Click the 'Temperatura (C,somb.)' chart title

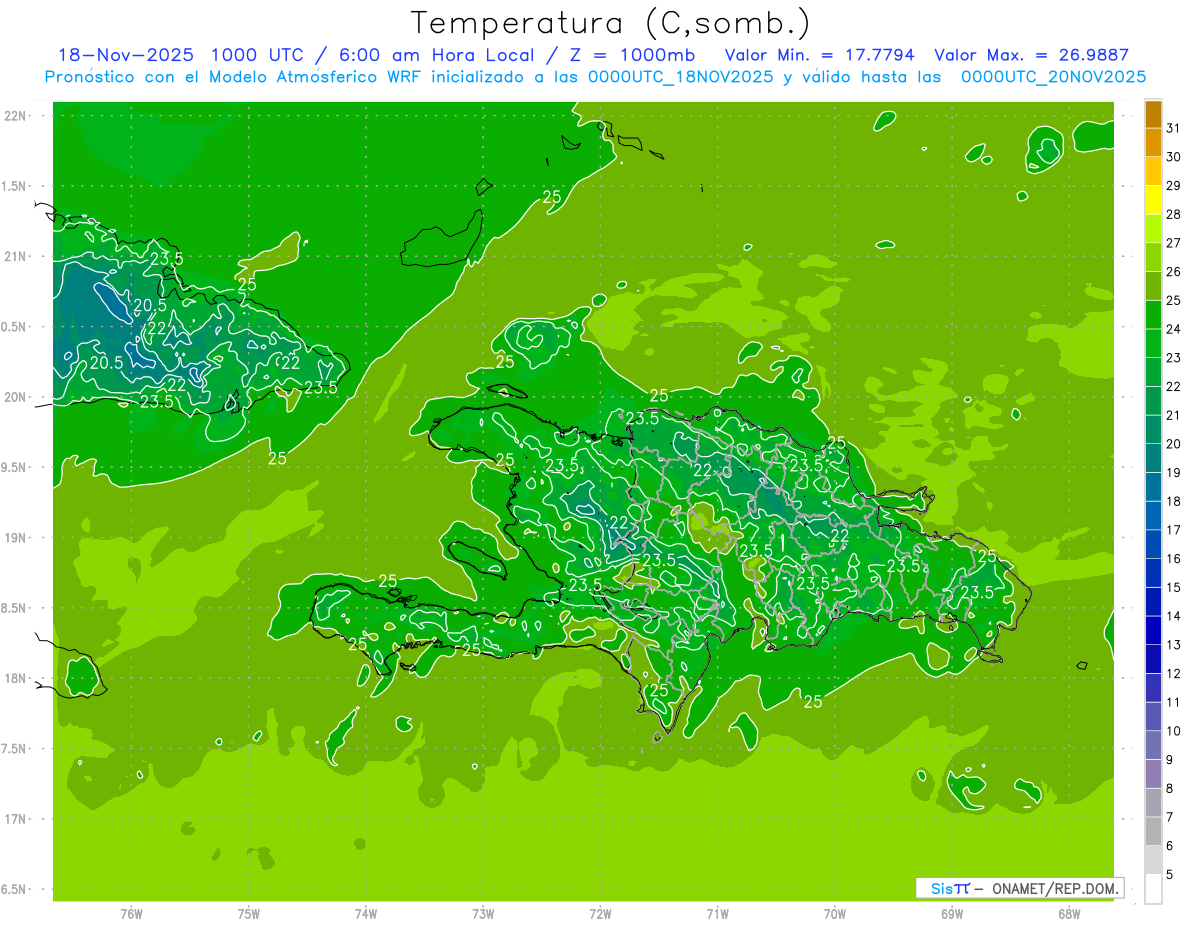pyautogui.click(x=611, y=23)
